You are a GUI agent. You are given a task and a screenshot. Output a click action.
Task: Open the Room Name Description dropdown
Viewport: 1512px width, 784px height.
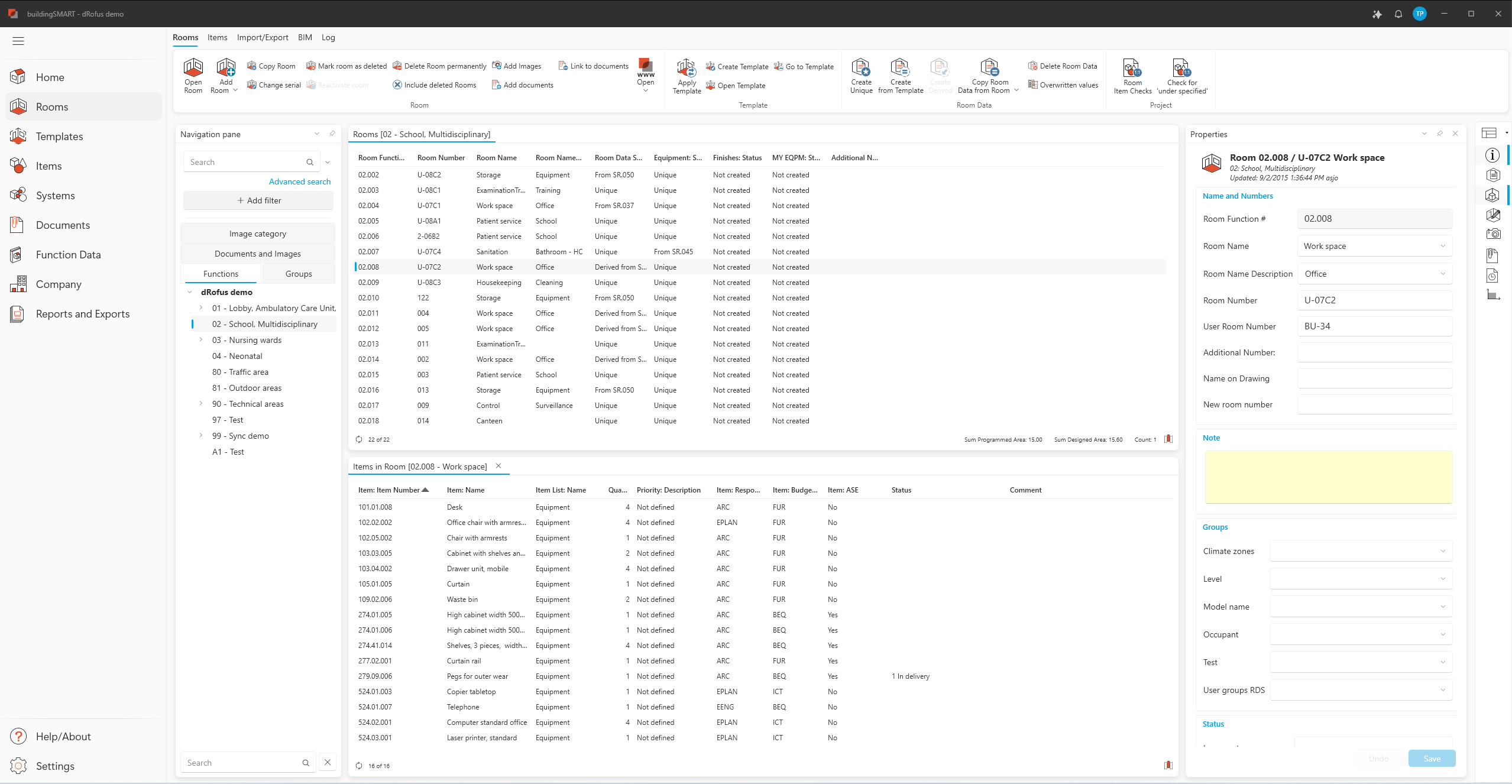coord(1443,274)
